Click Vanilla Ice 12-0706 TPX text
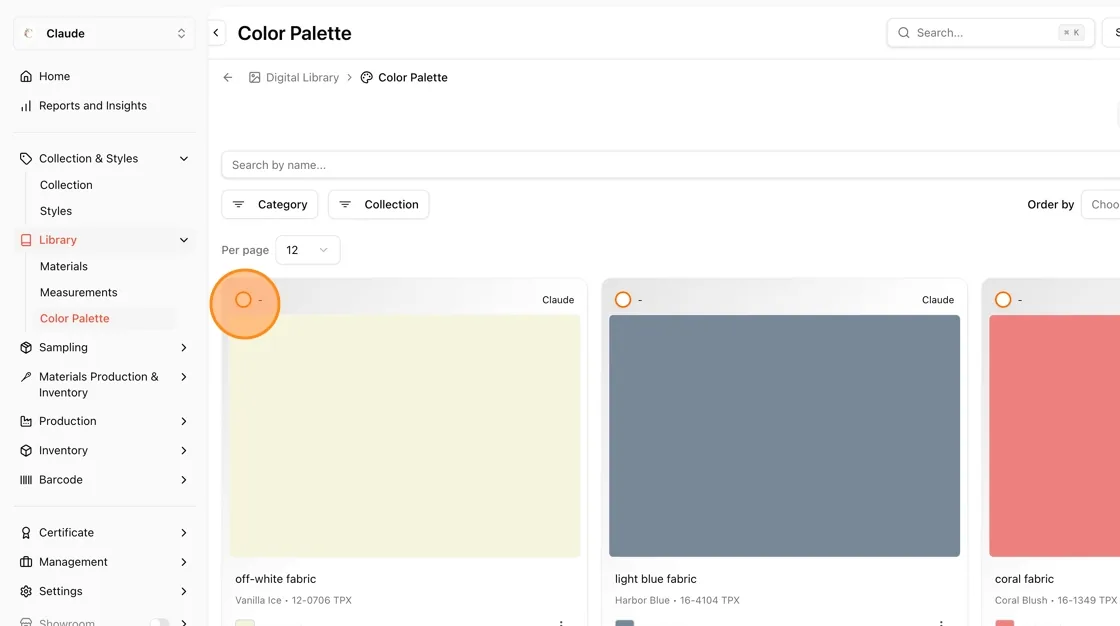 point(294,600)
